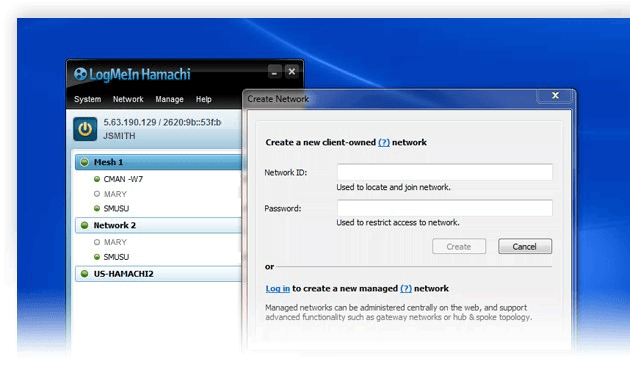The height and width of the screenshot is (388, 630).
Task: Click the green status dot of US-HAMACHI2
Action: pyautogui.click(x=84, y=274)
